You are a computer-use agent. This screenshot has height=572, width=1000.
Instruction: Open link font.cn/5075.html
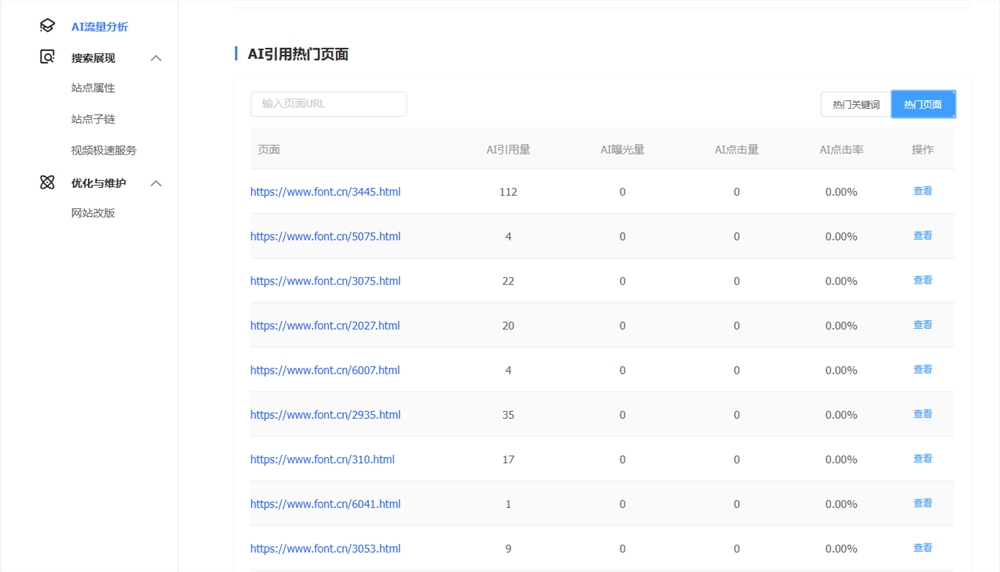coord(325,237)
